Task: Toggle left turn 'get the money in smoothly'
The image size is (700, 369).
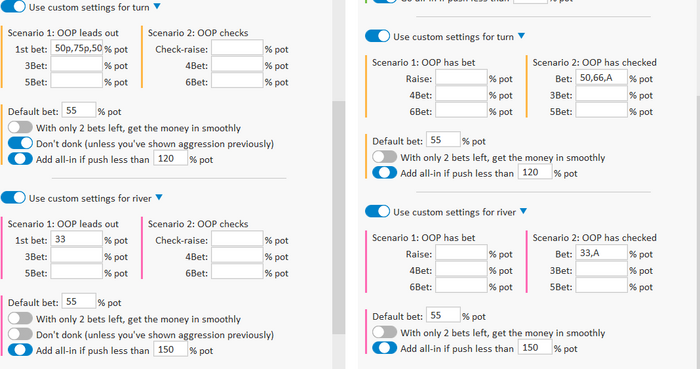Action: click(20, 128)
